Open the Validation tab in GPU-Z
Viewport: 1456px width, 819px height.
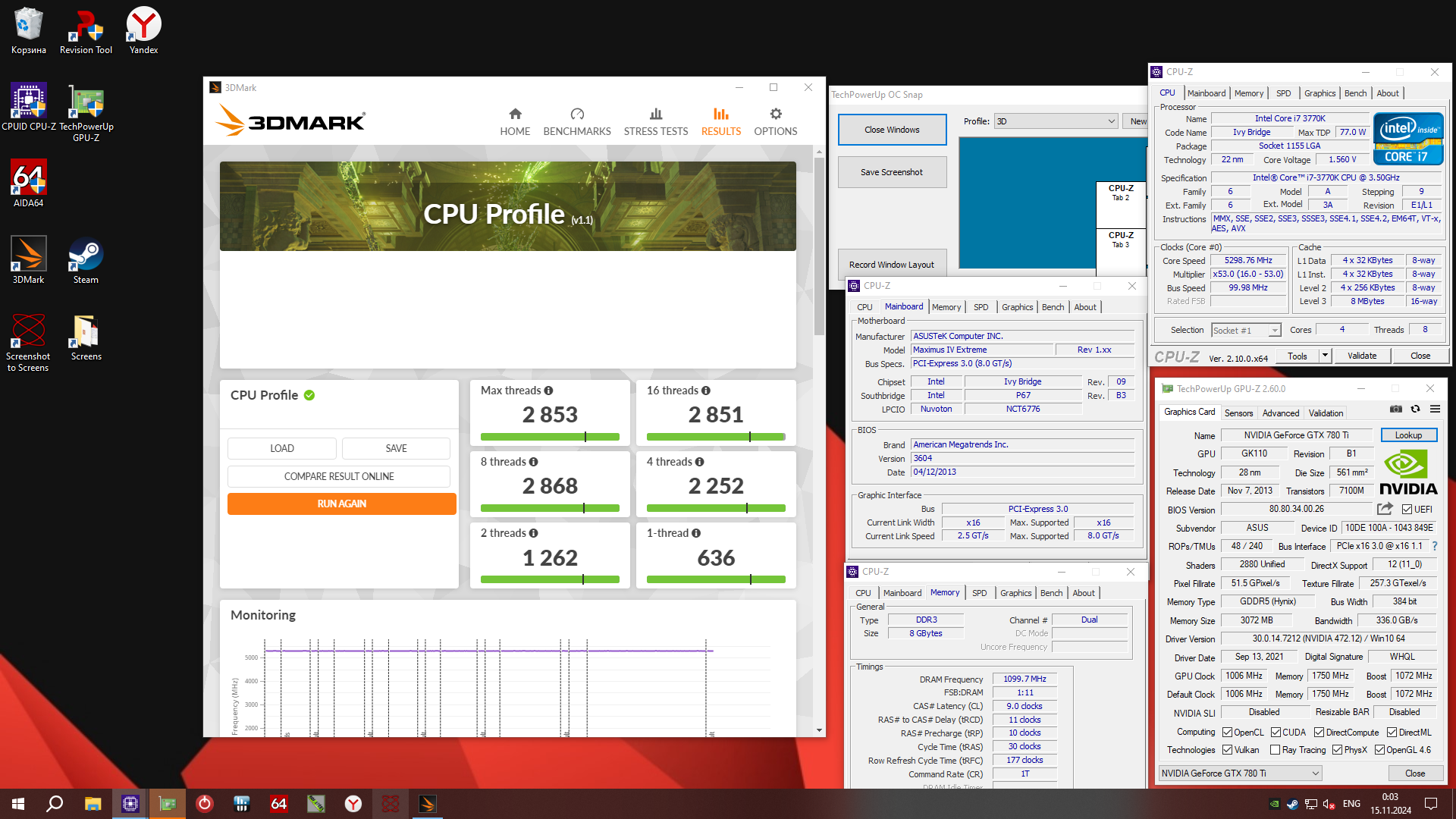1326,413
